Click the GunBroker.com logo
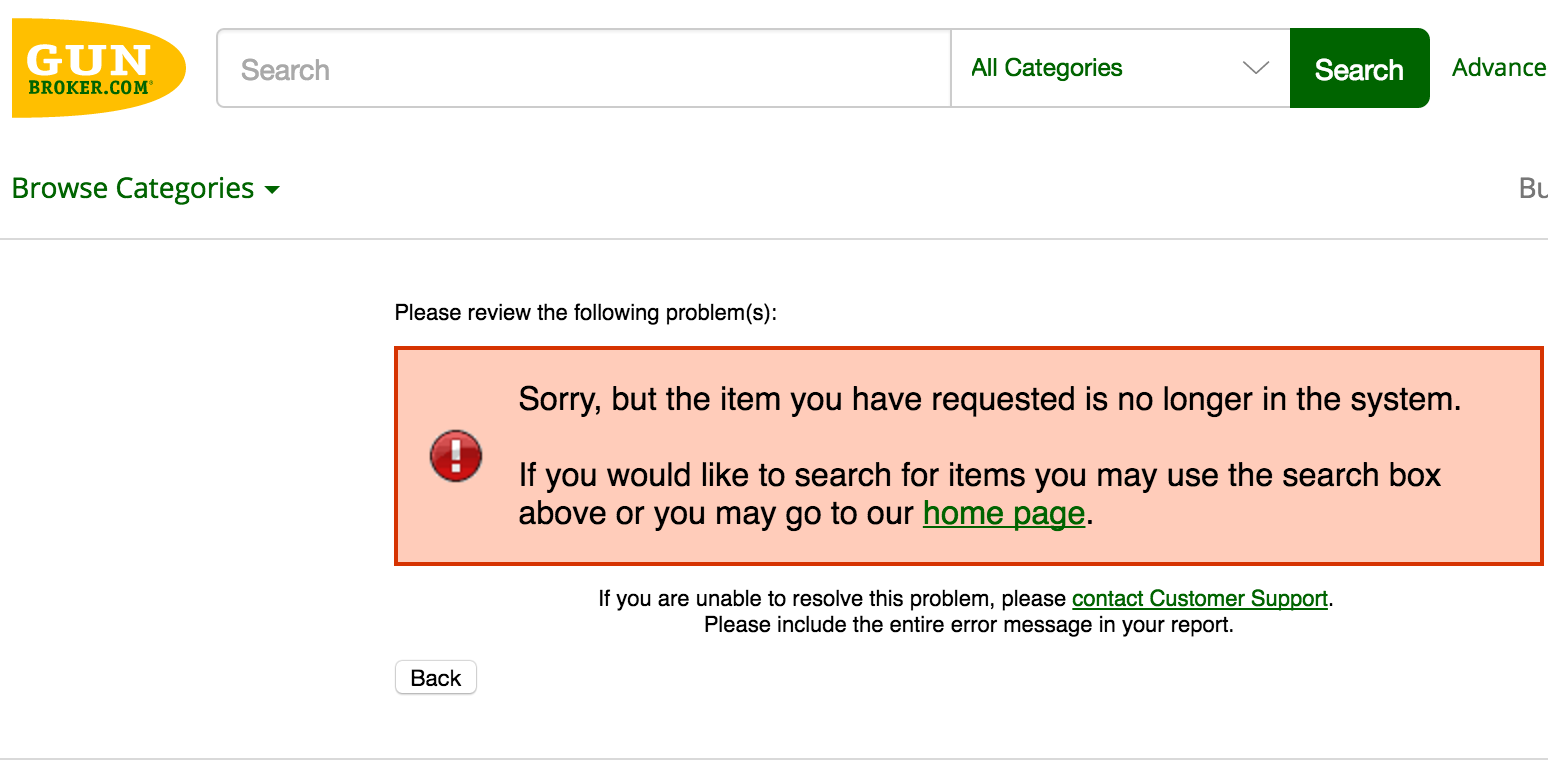 (x=98, y=68)
